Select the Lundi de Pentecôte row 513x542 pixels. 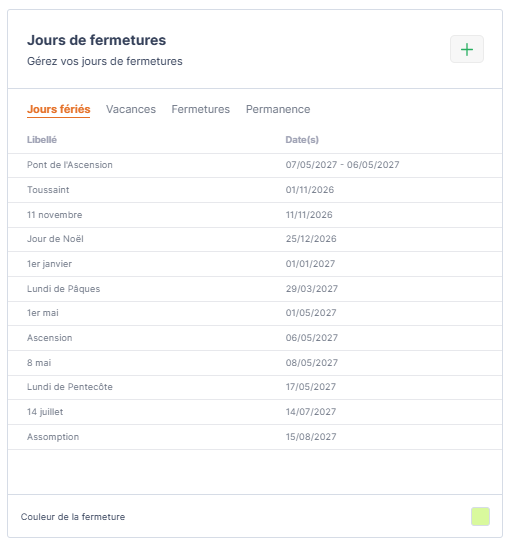click(255, 387)
